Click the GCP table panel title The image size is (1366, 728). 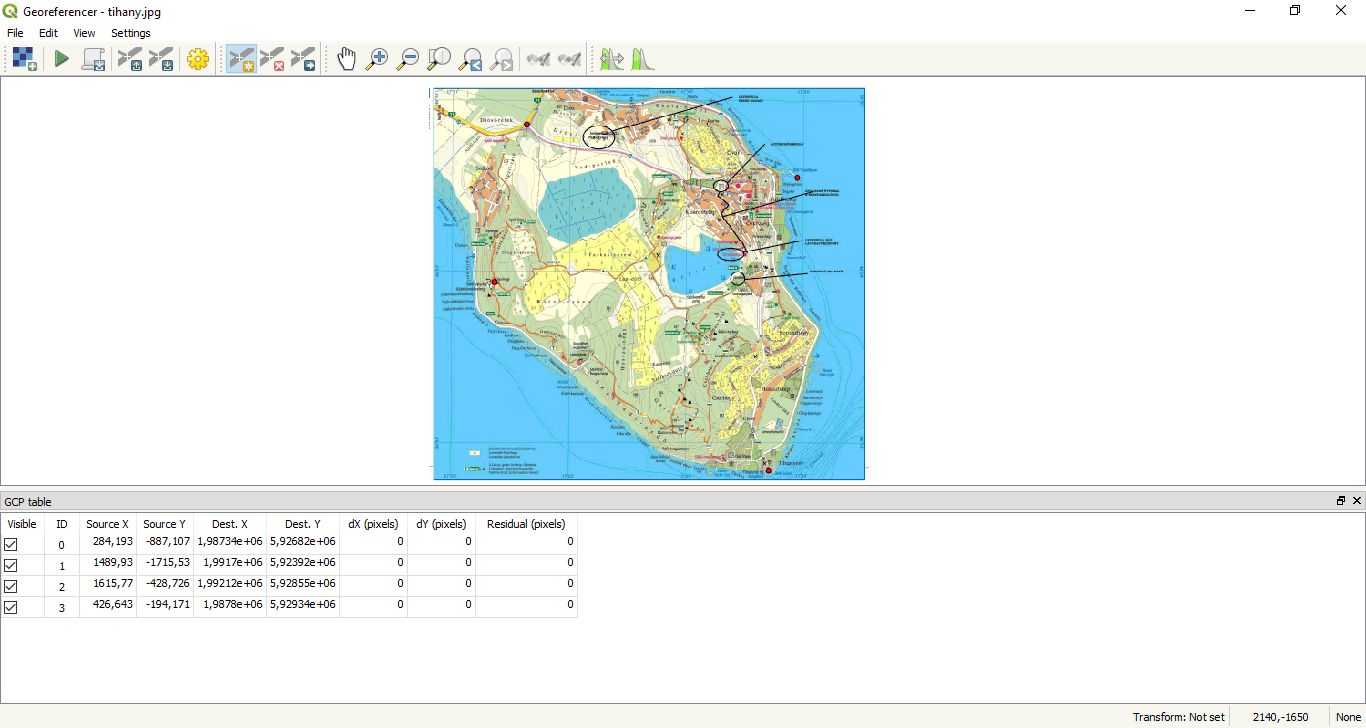pos(28,502)
